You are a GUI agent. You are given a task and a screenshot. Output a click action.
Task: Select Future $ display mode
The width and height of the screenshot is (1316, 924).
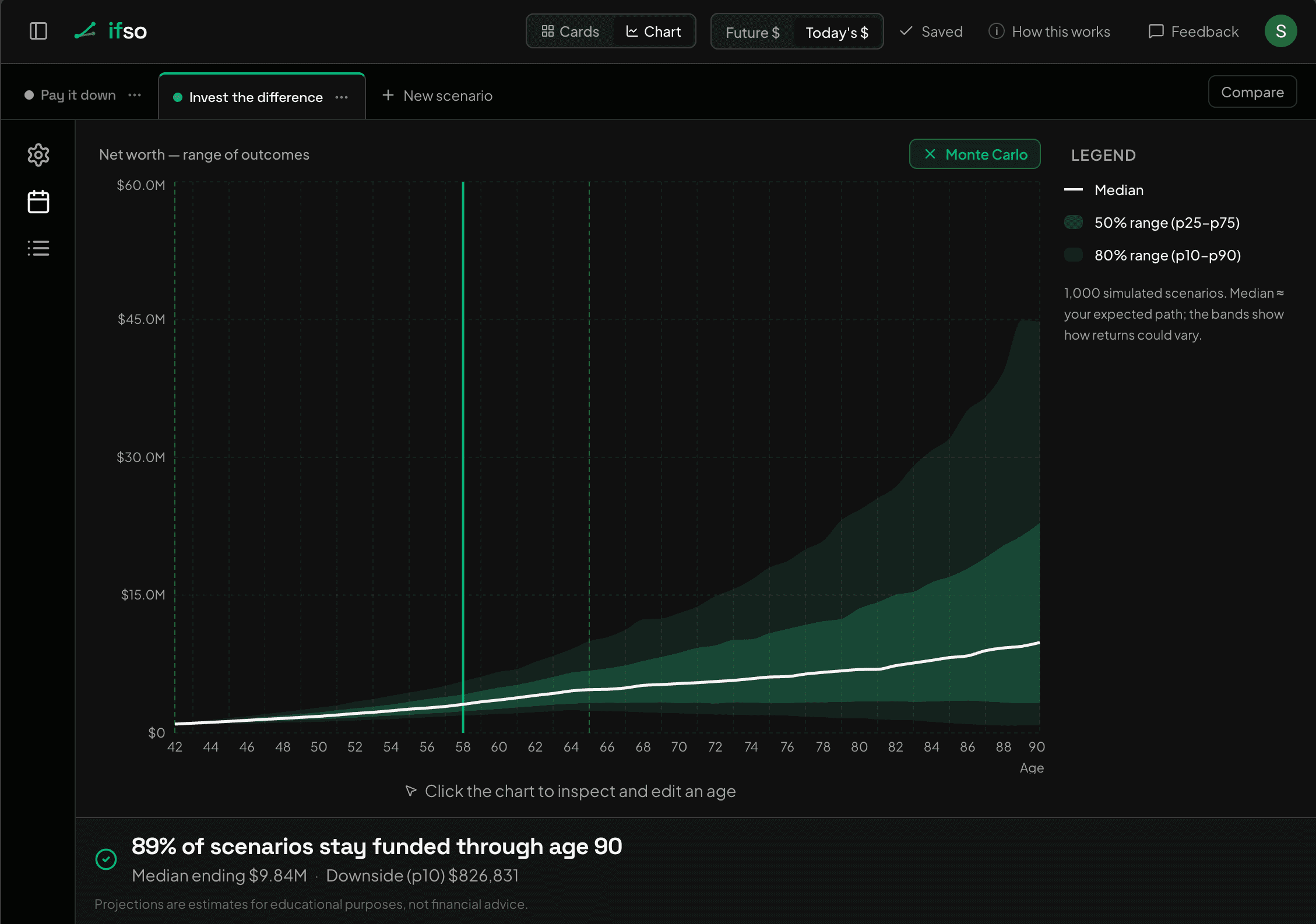click(752, 32)
